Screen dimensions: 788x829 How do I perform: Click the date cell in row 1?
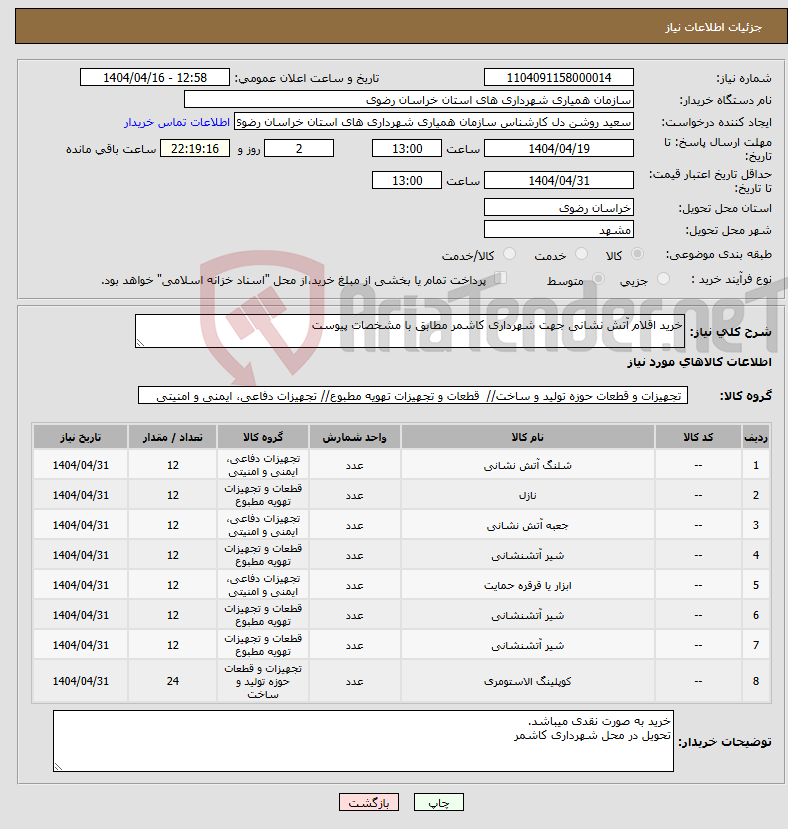(x=80, y=465)
